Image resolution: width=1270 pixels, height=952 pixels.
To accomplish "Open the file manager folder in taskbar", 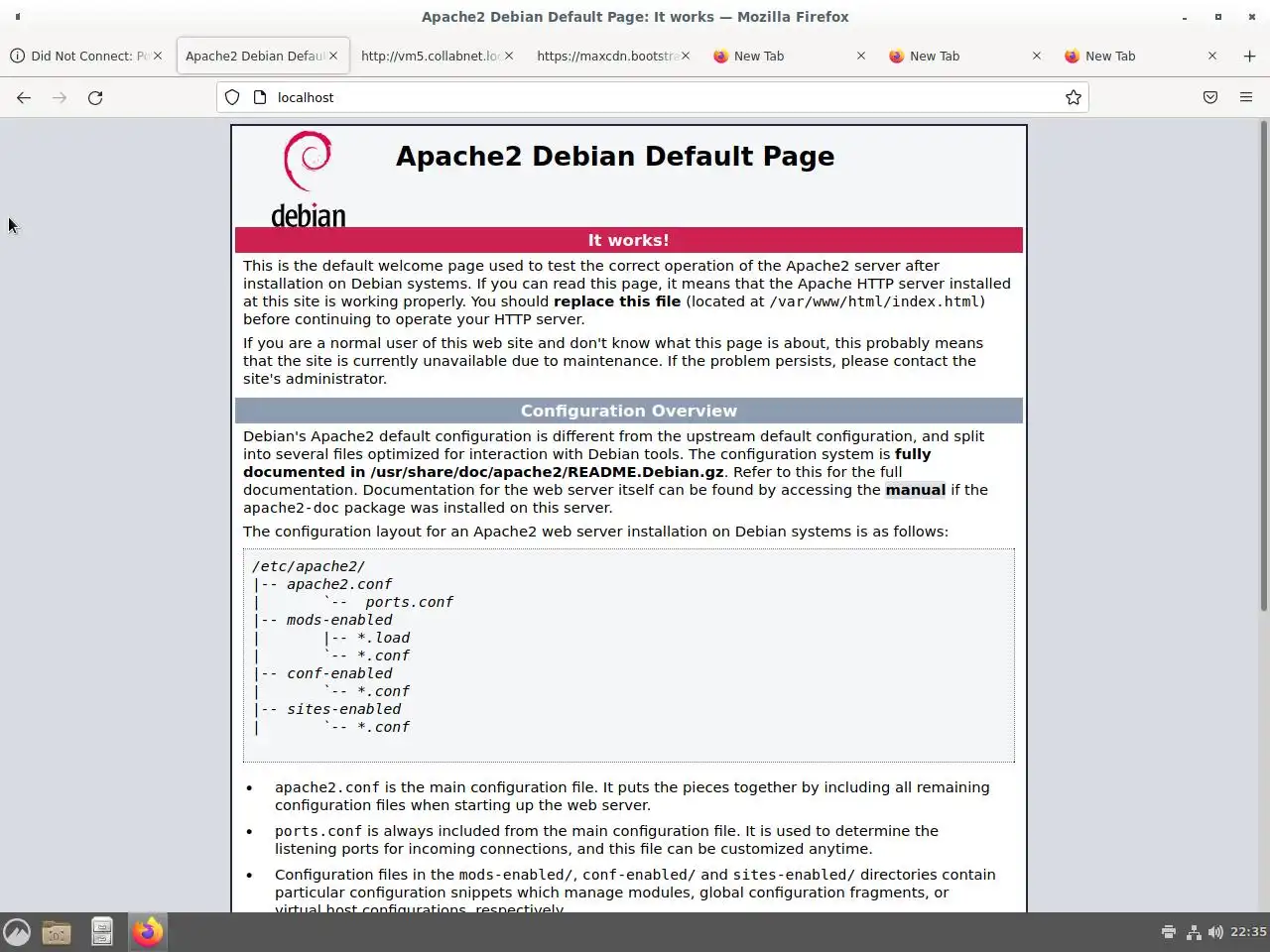I will point(57,932).
